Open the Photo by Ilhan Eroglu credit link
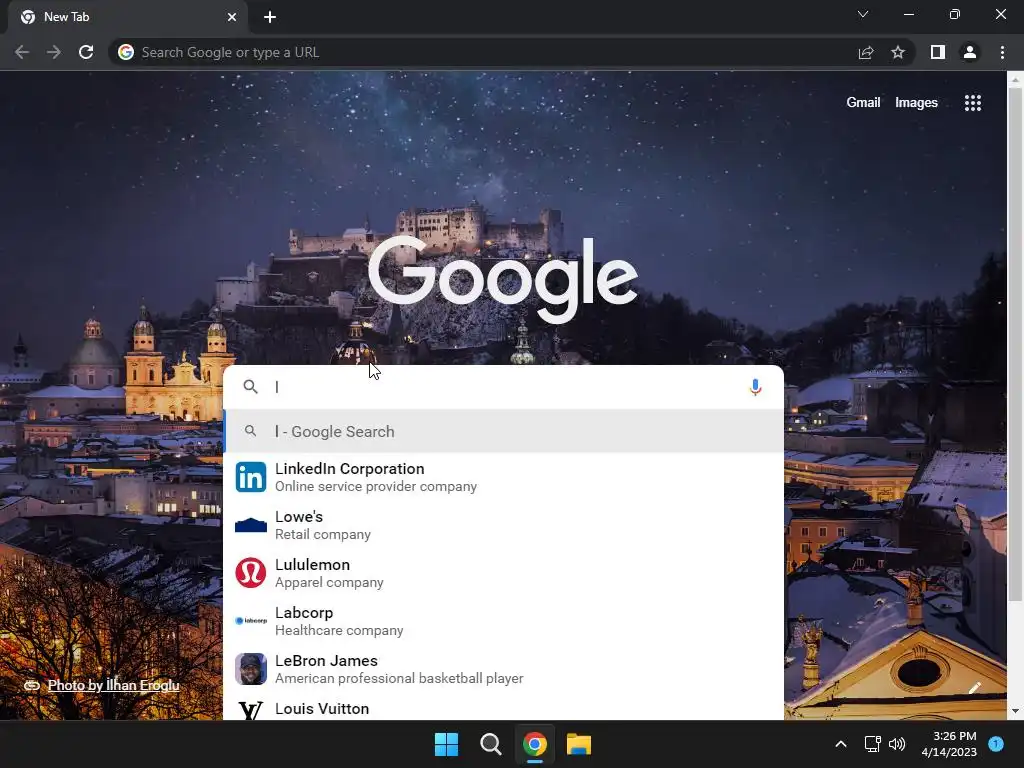This screenshot has width=1024, height=768. pos(113,685)
